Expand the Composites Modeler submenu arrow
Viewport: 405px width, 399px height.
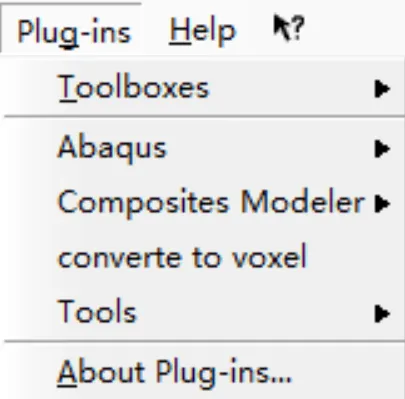(382, 203)
